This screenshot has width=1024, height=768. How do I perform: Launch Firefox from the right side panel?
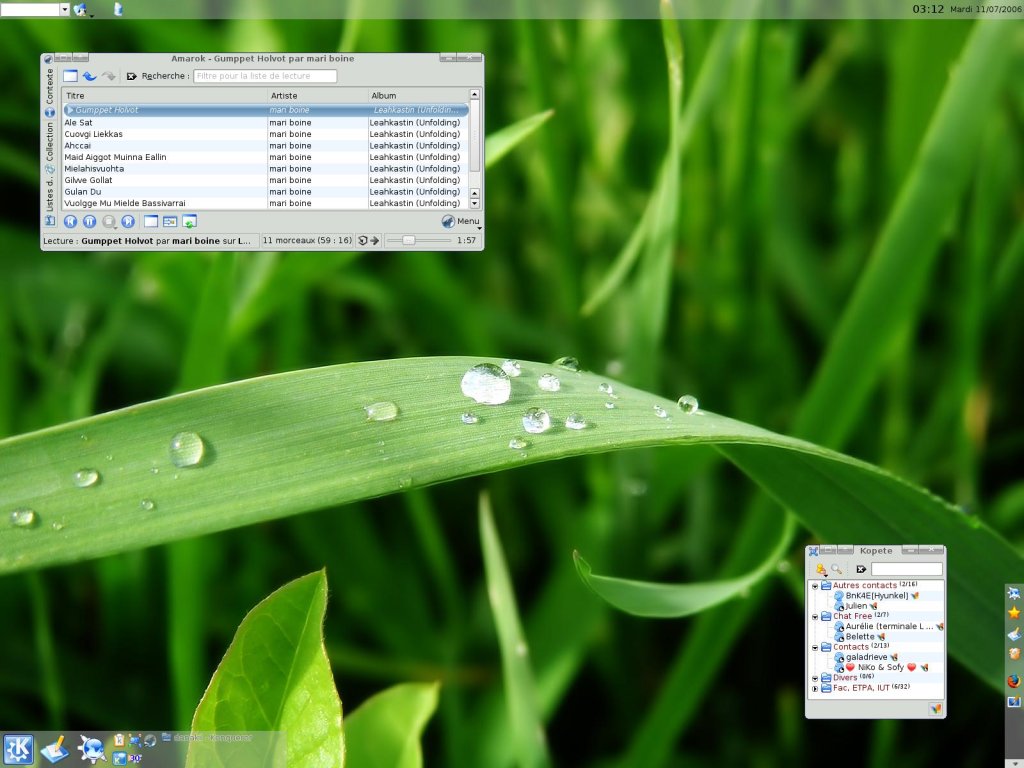pyautogui.click(x=1014, y=681)
